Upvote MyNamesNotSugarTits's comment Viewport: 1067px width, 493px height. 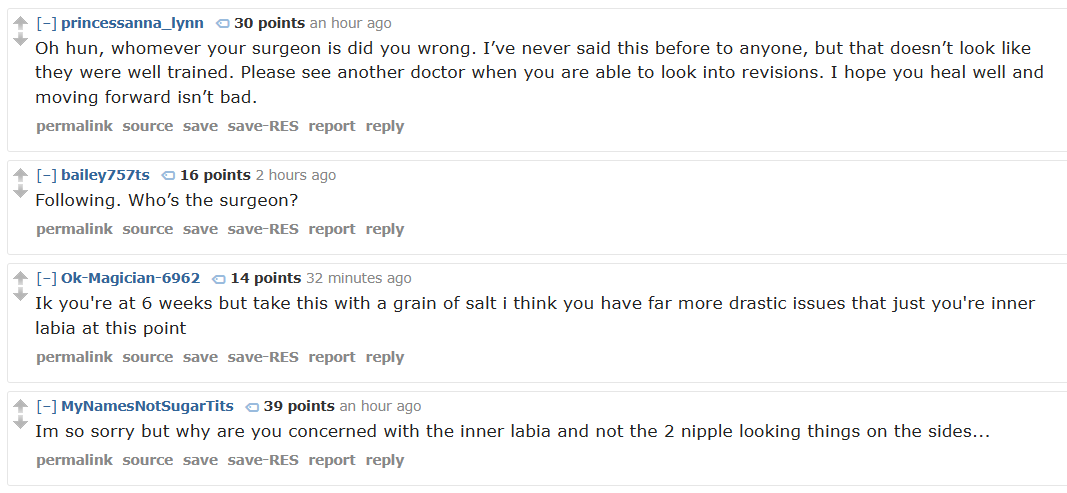[19, 406]
